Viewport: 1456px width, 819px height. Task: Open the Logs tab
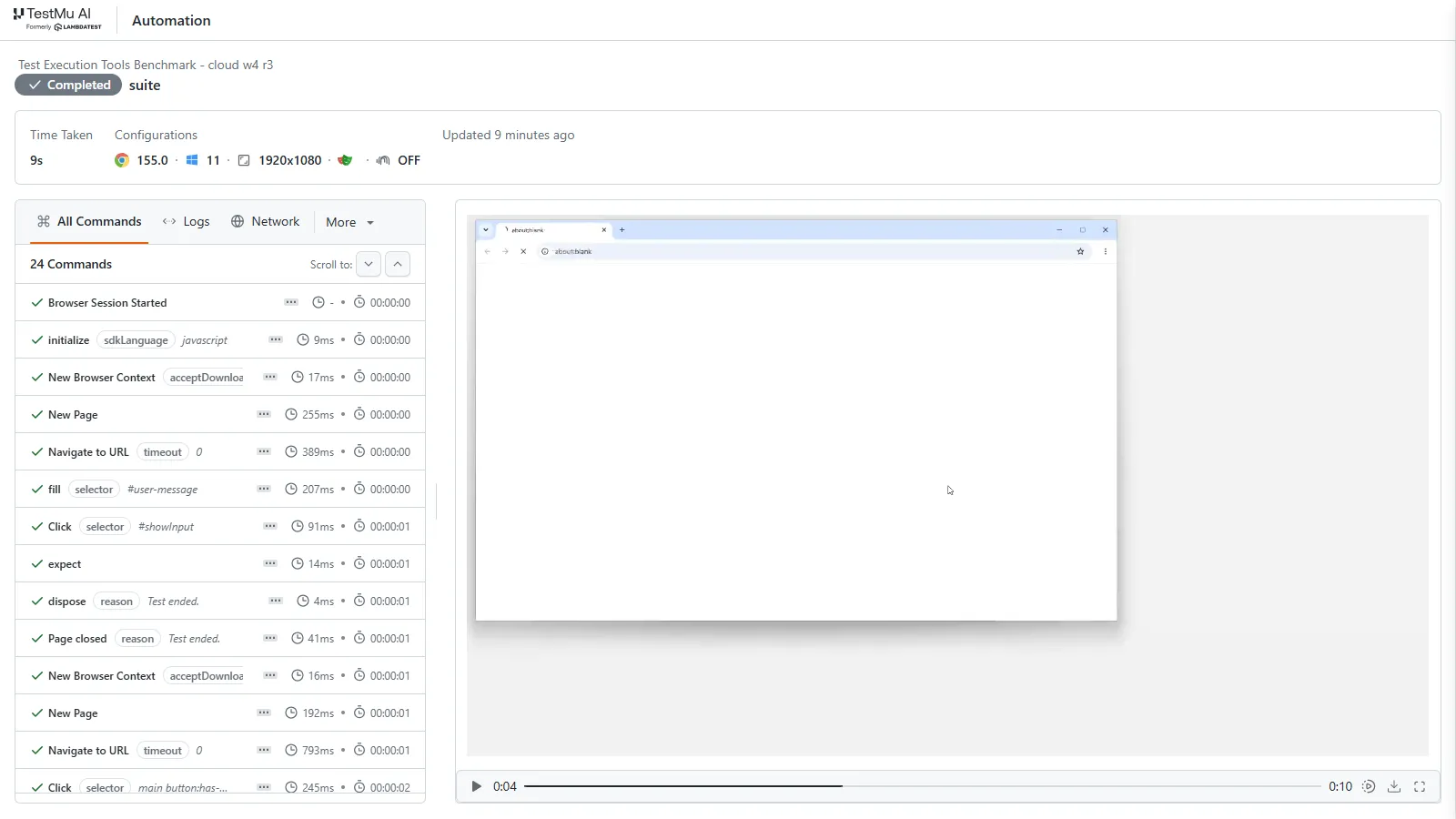pyautogui.click(x=186, y=221)
